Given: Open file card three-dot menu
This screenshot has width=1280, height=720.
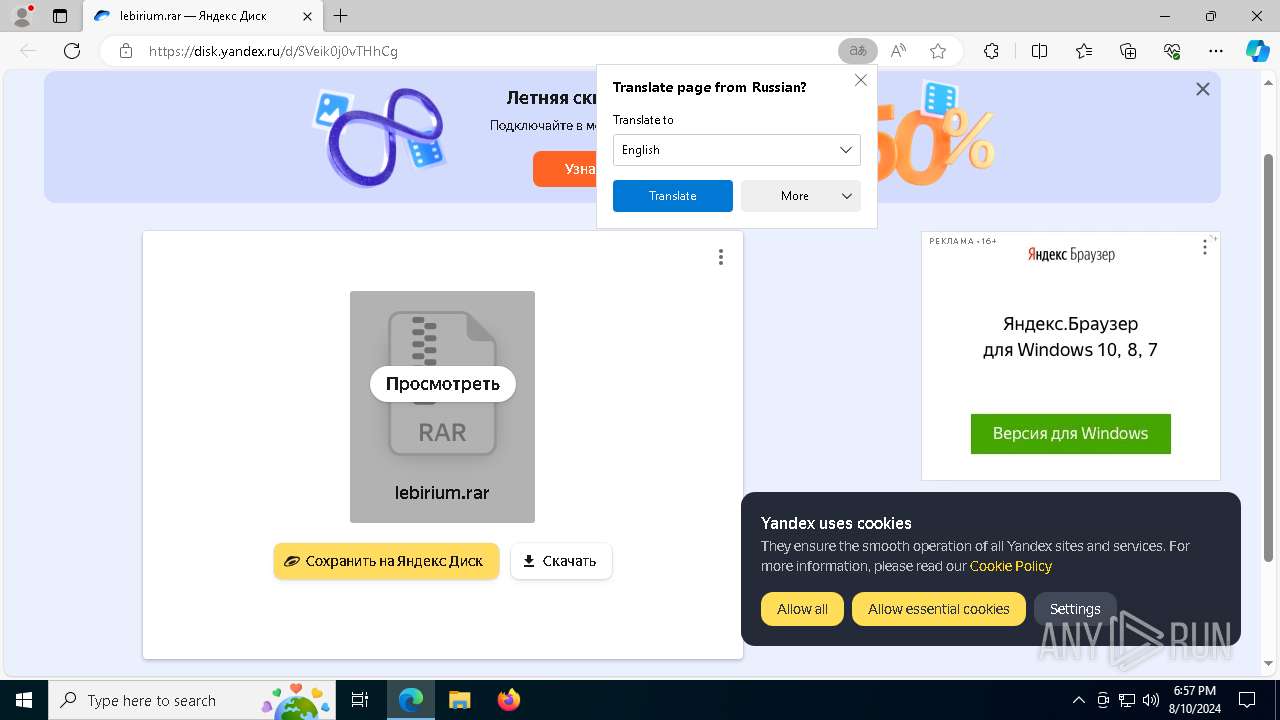Looking at the screenshot, I should click(x=720, y=257).
